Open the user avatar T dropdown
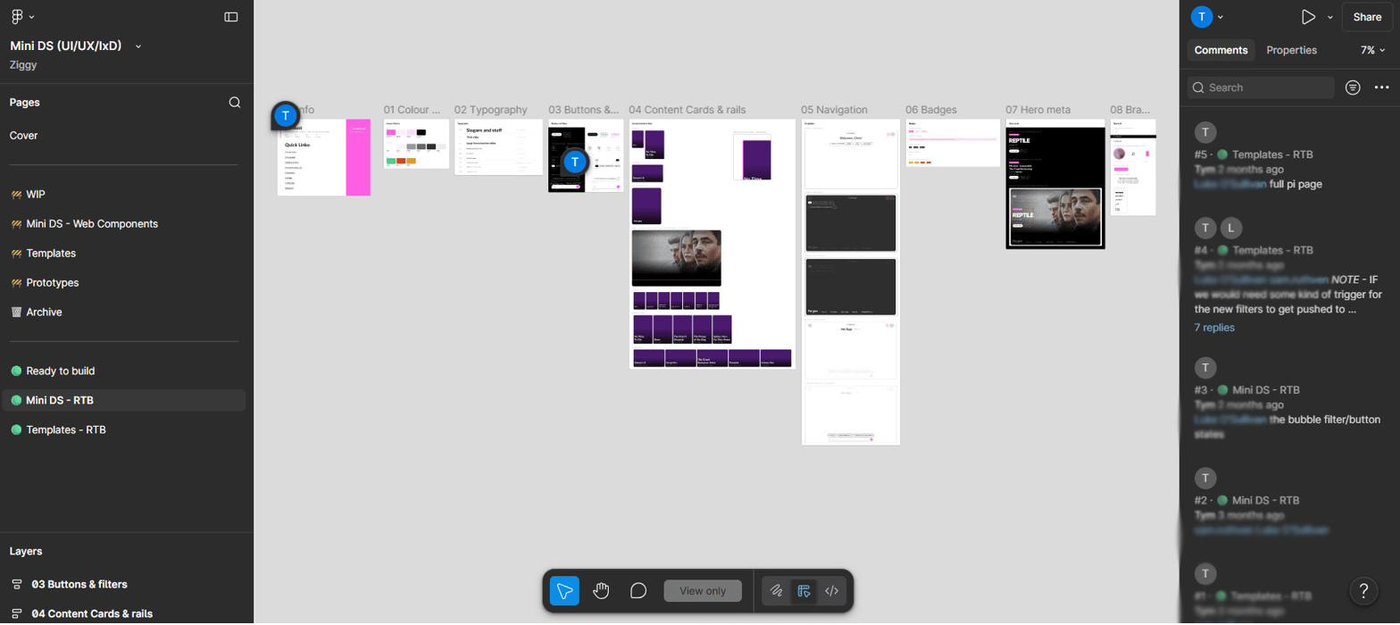The height and width of the screenshot is (625, 1400). [x=1208, y=17]
